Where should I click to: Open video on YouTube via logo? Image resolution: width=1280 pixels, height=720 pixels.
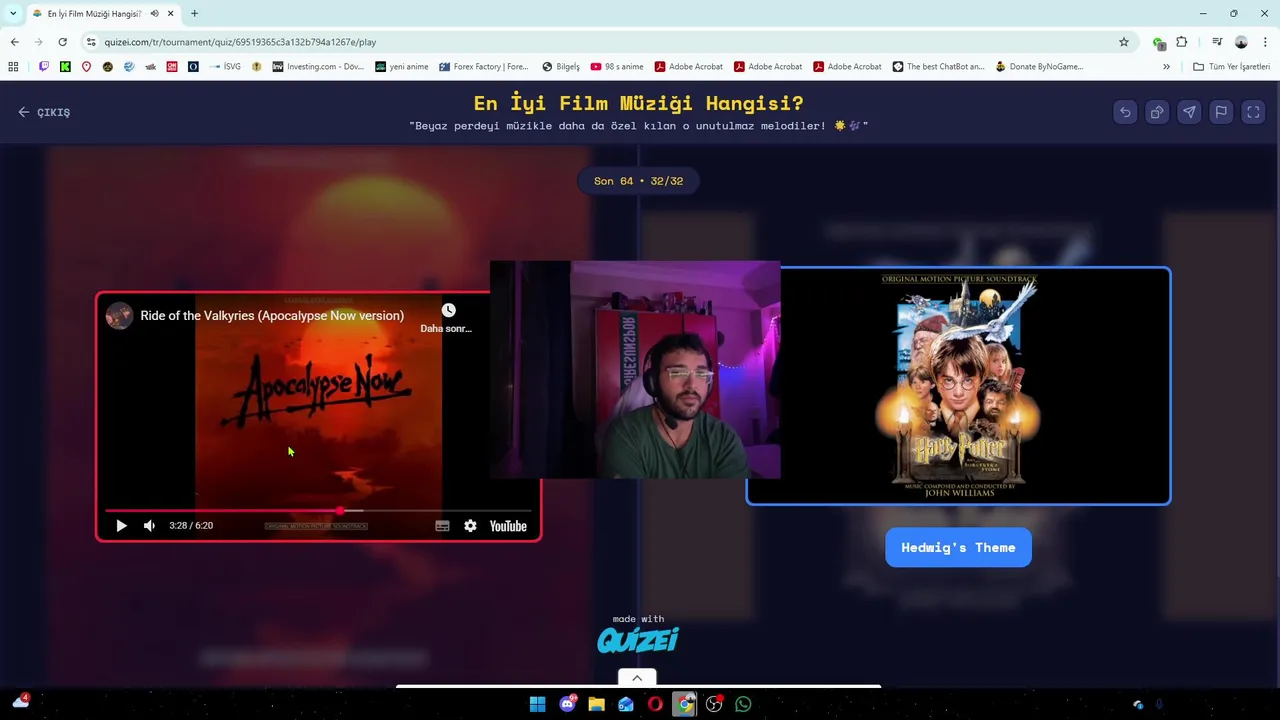[x=508, y=526]
